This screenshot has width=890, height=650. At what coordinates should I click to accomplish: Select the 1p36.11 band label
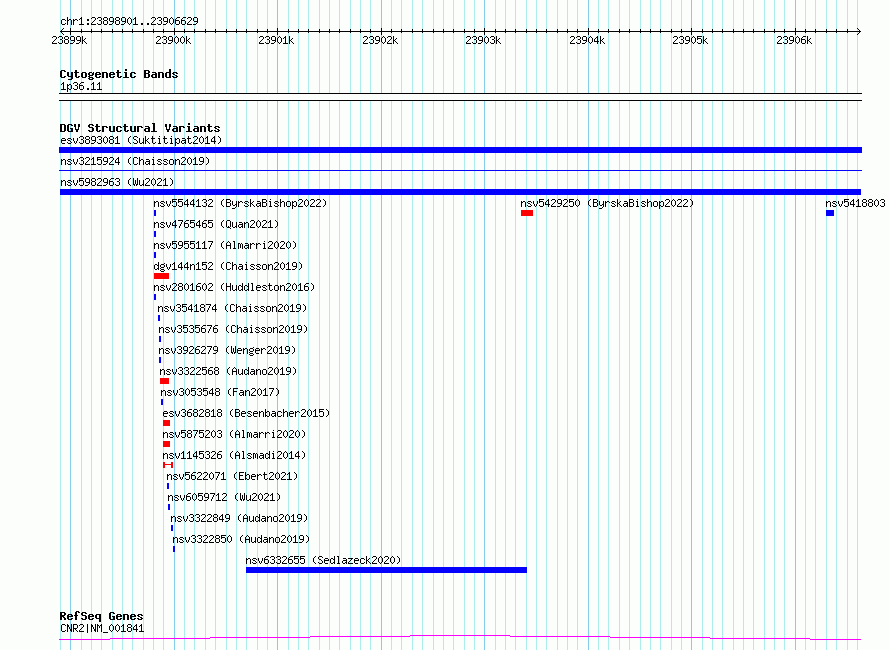pos(81,86)
